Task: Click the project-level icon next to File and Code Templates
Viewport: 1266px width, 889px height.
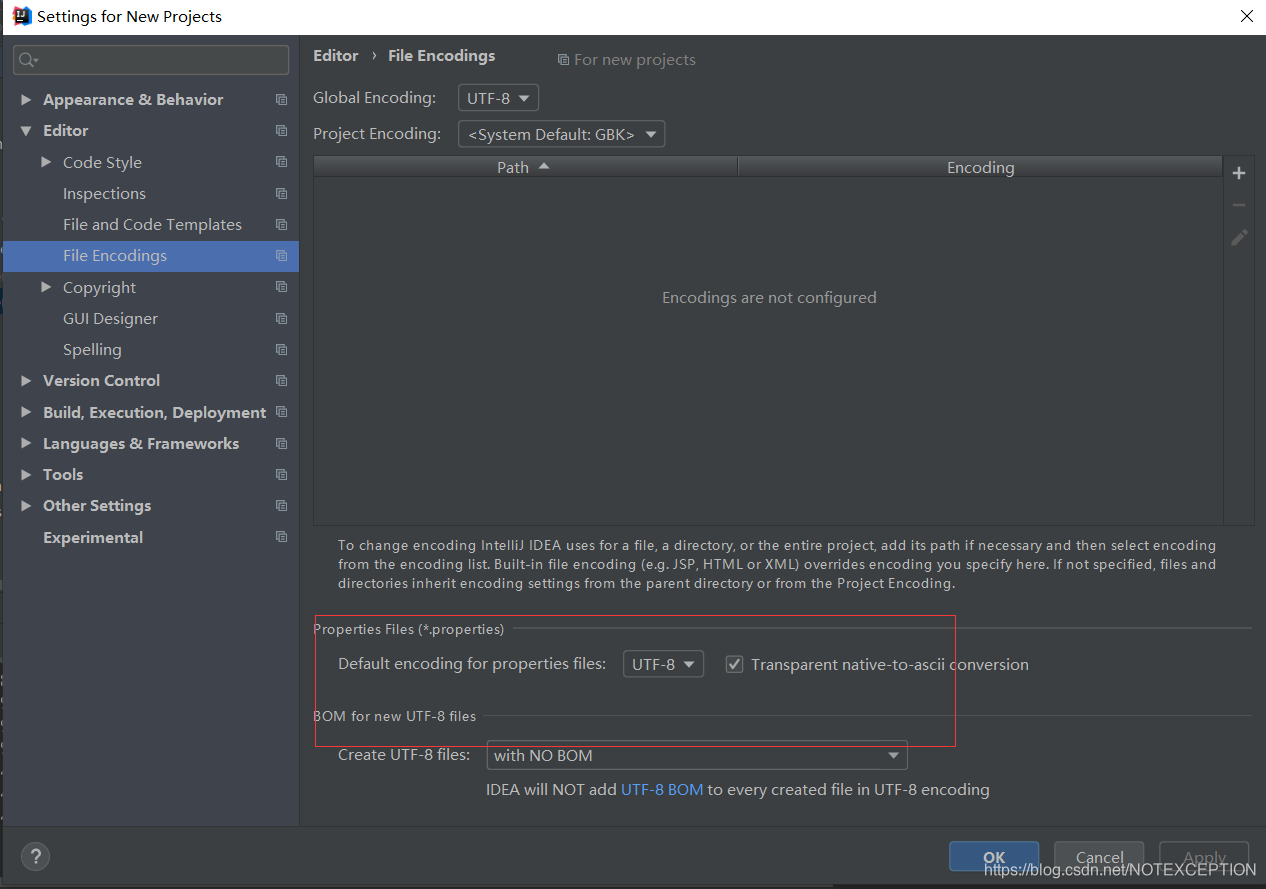Action: [281, 225]
